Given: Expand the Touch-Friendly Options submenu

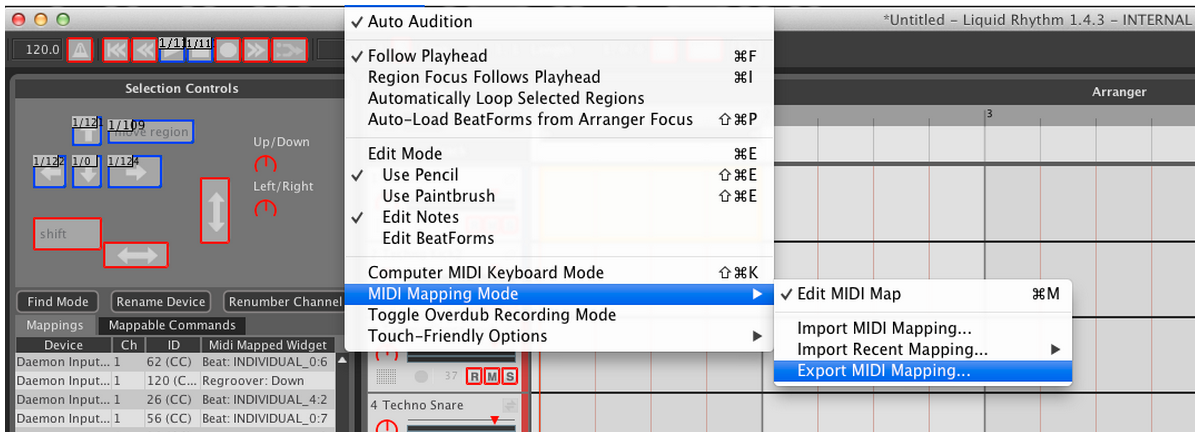Looking at the screenshot, I should coord(559,336).
